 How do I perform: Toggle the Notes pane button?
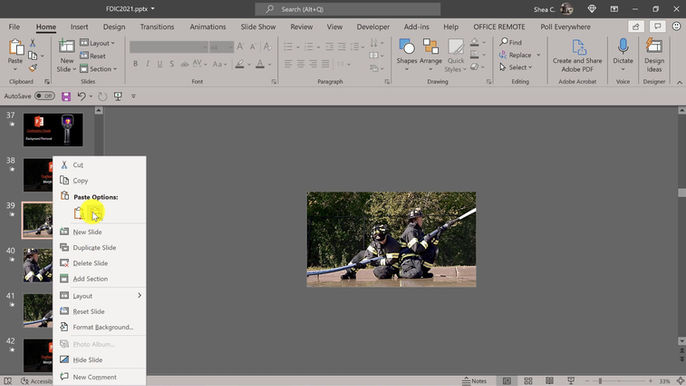tap(474, 381)
